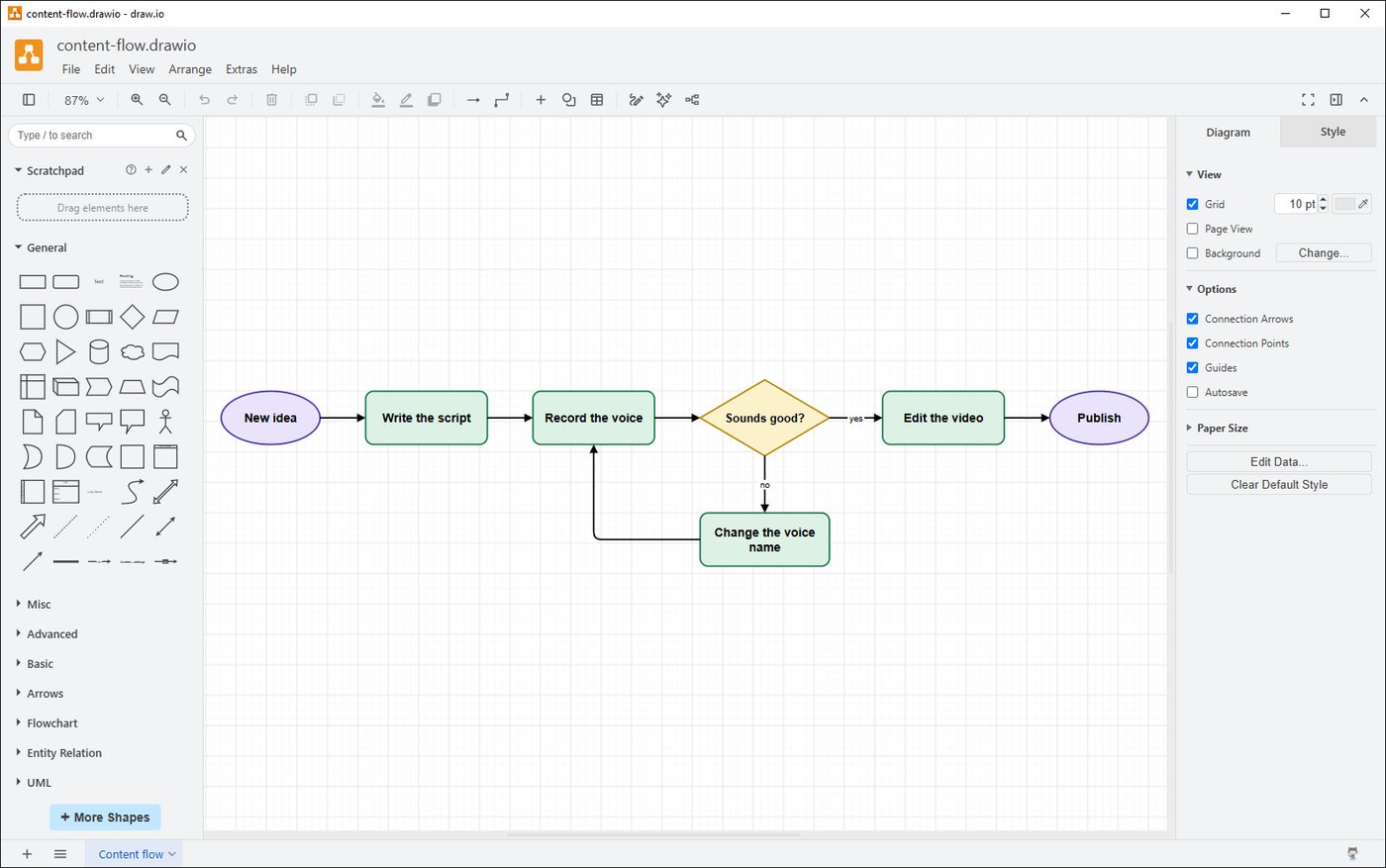Select the Sounds good? diamond shape
Viewport: 1386px width, 868px height.
point(764,418)
